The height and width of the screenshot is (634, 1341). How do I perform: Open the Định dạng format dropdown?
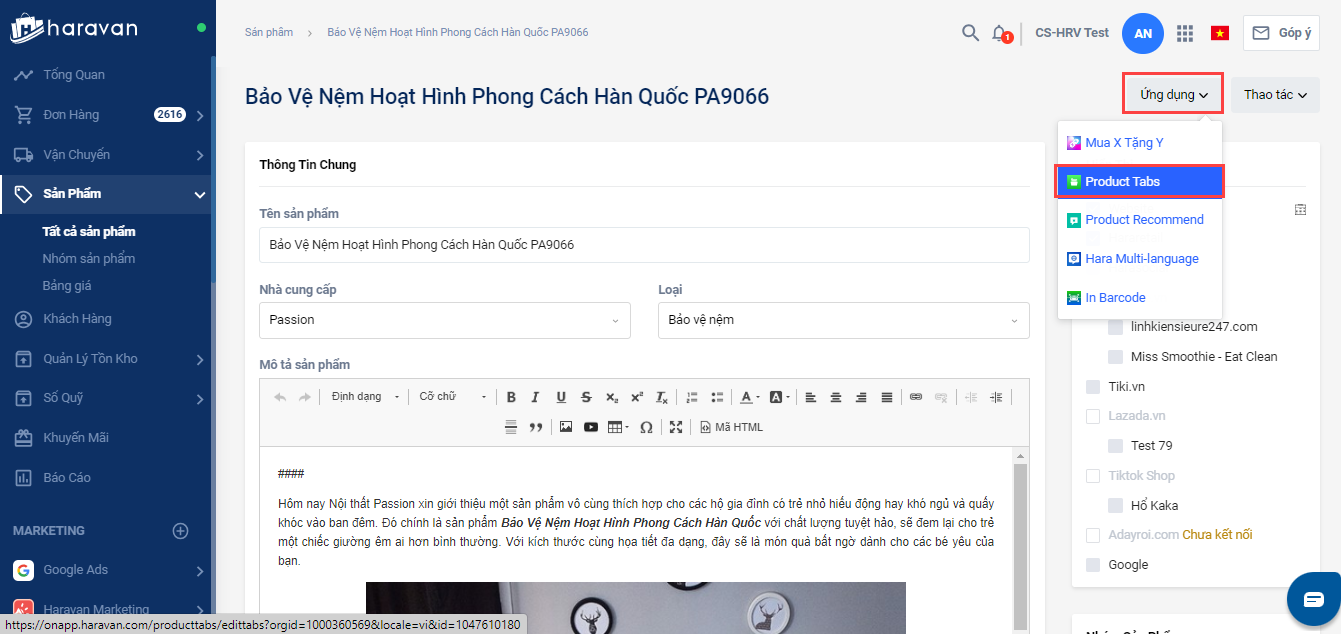coord(365,397)
